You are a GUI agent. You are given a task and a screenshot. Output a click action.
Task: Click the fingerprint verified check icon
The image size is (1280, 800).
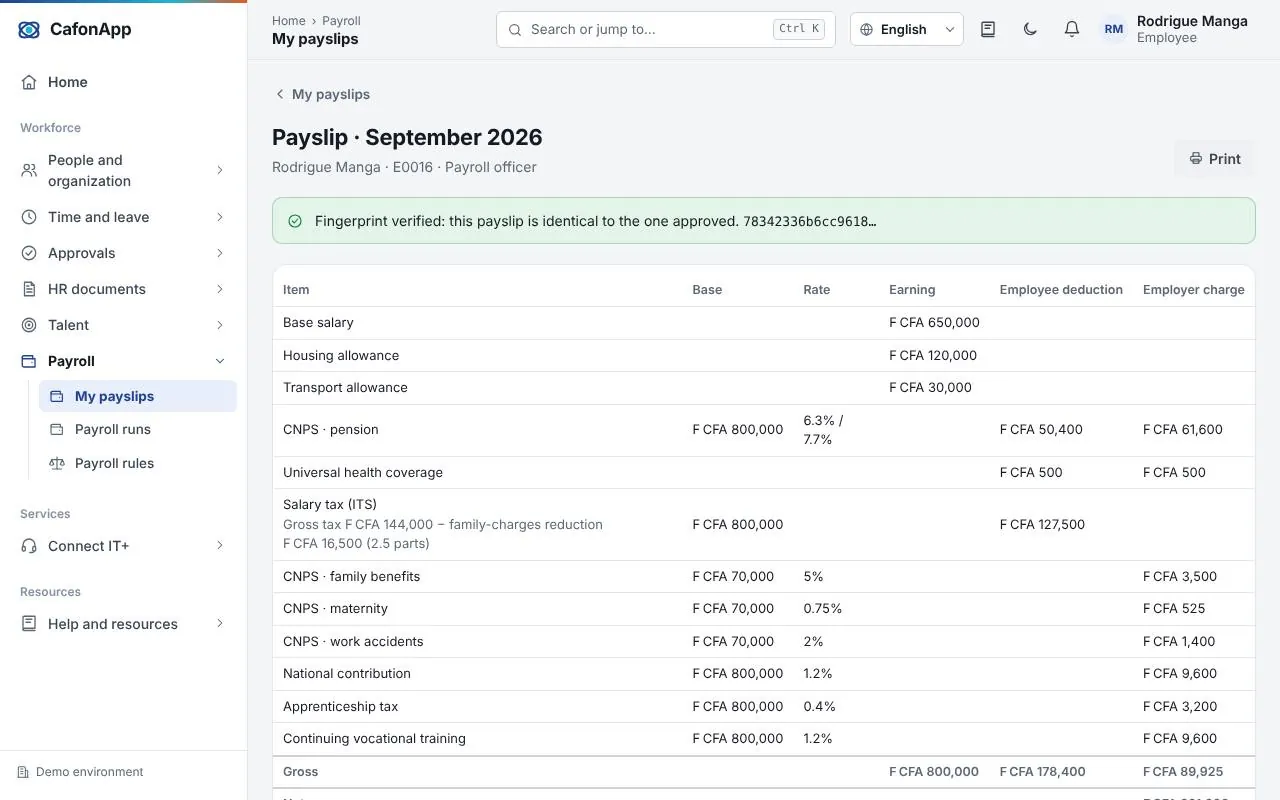pos(295,221)
